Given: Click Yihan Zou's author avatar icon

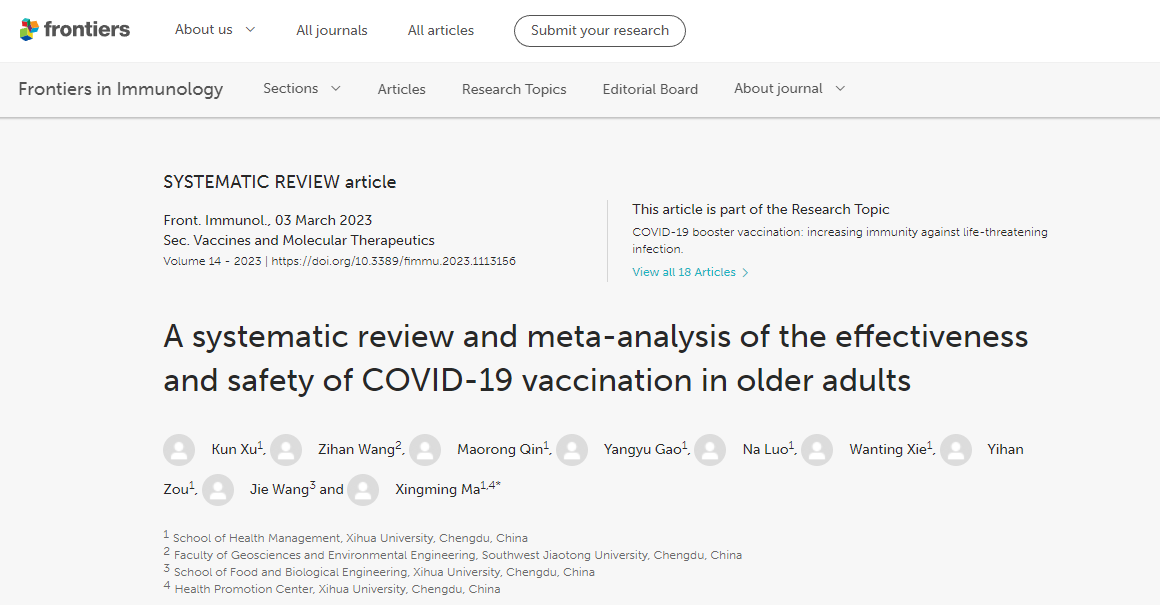Looking at the screenshot, I should click(x=956, y=450).
